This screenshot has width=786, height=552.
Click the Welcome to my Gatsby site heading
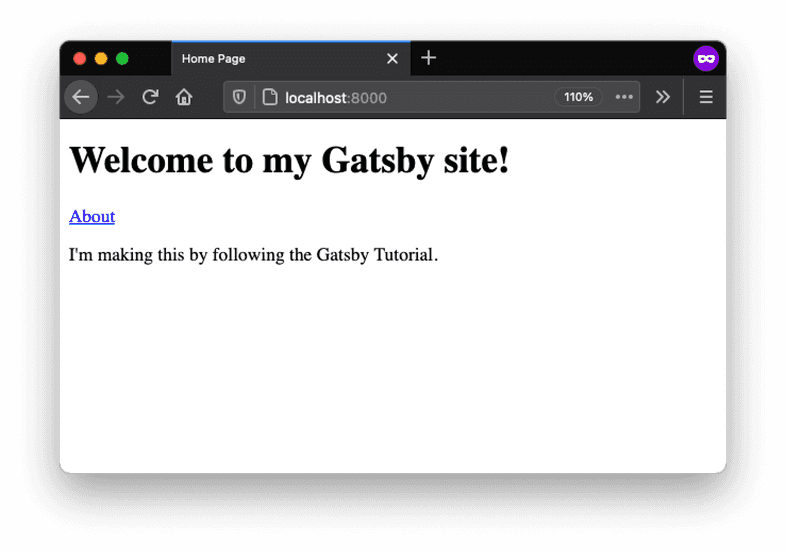point(289,160)
